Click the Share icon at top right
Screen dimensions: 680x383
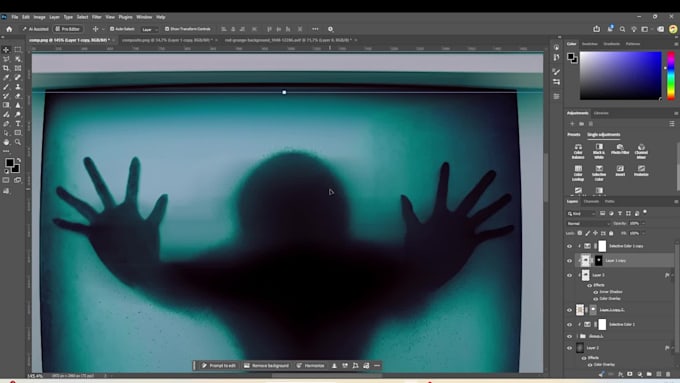[597, 29]
